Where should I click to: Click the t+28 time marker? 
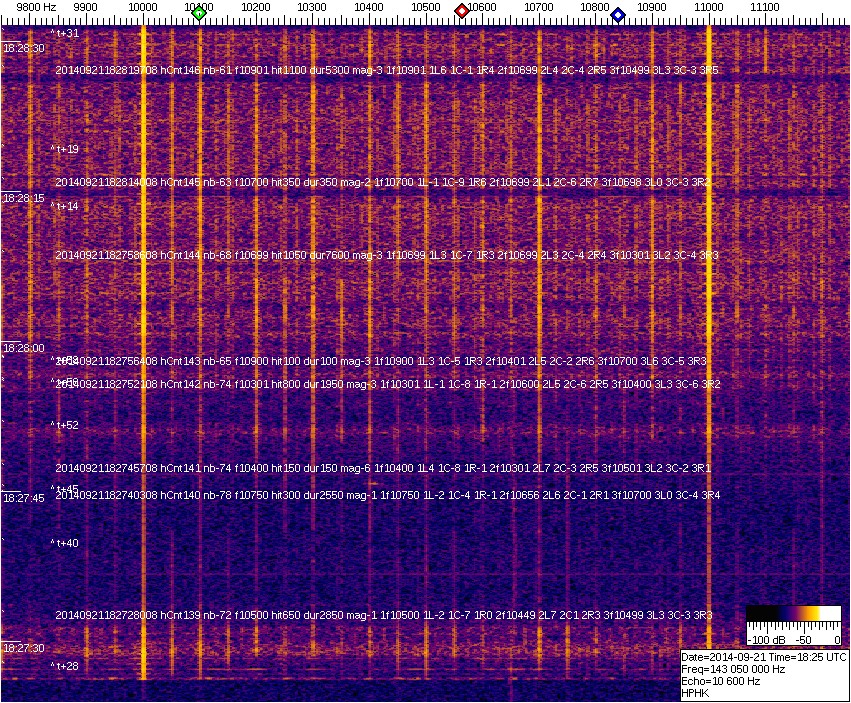(66, 666)
